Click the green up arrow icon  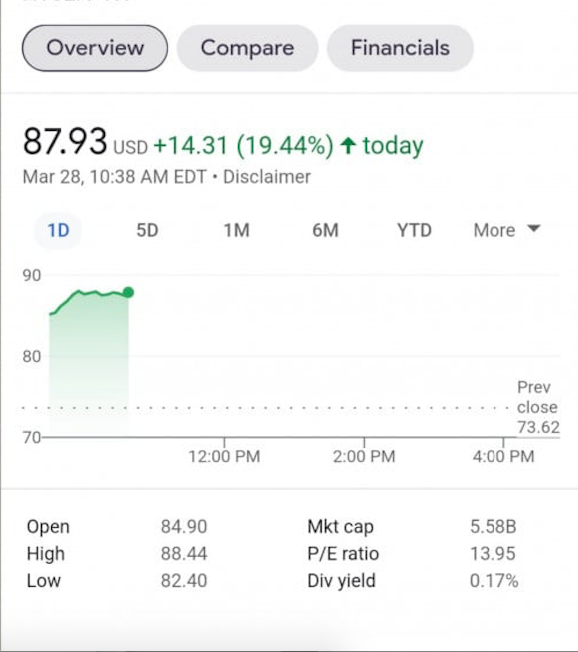pyautogui.click(x=348, y=146)
